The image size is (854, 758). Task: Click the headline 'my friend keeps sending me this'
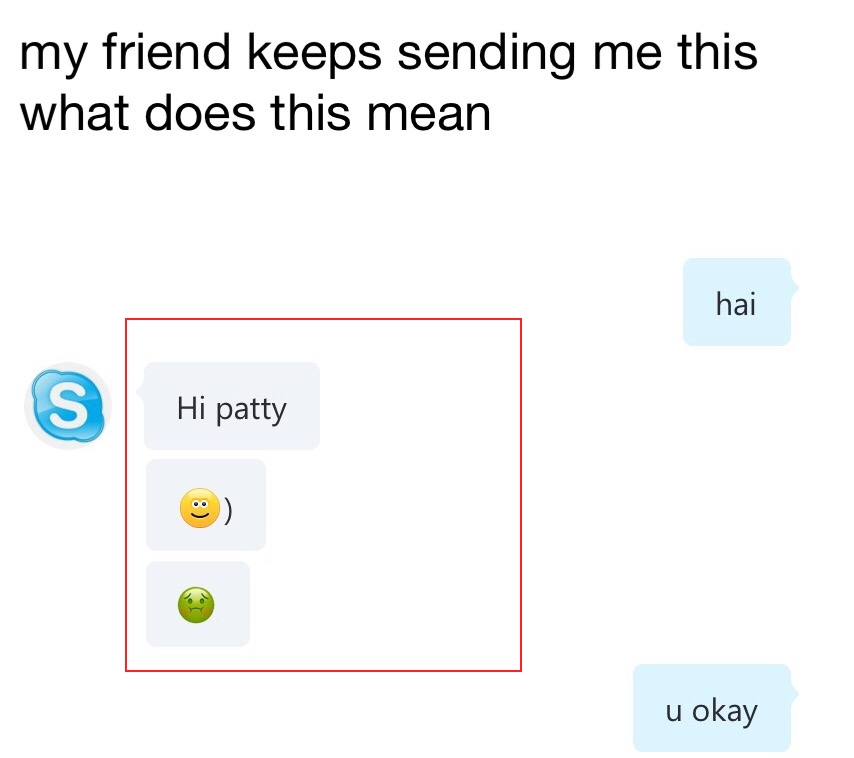coord(388,53)
